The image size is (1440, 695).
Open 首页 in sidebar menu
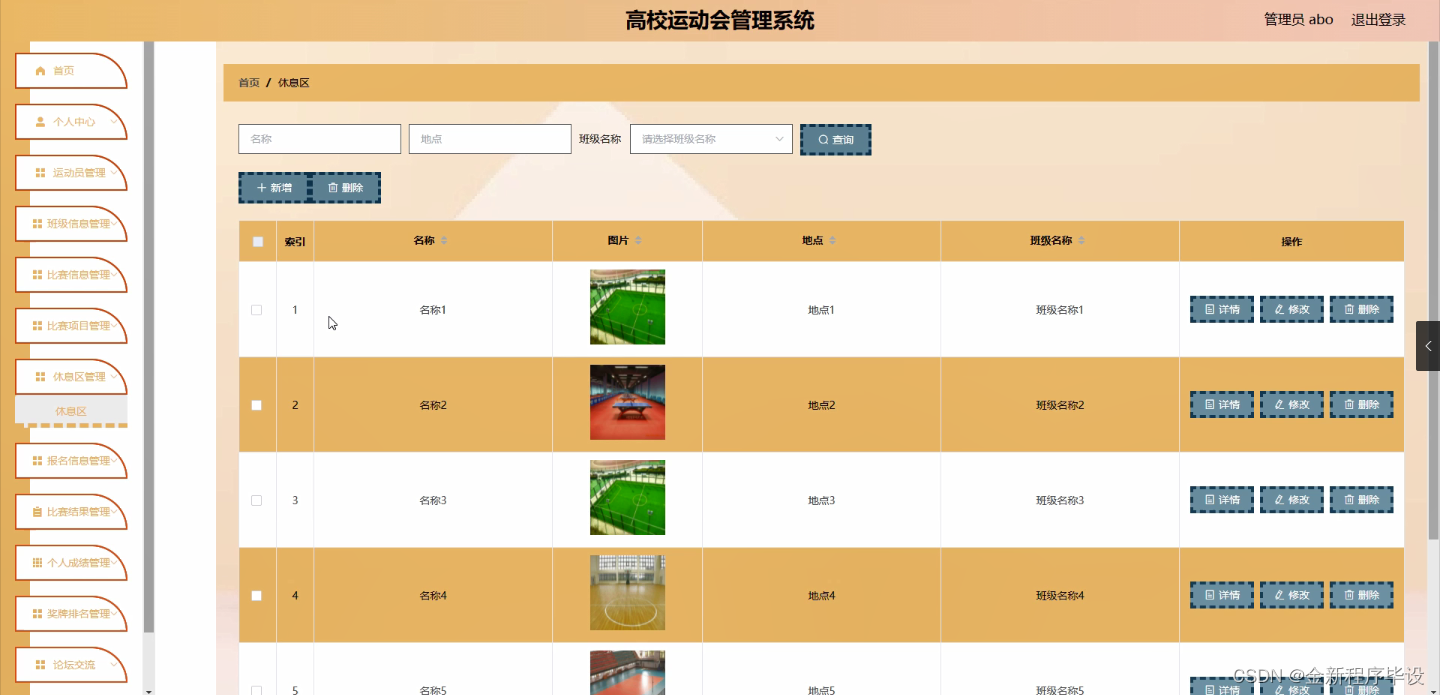click(70, 71)
